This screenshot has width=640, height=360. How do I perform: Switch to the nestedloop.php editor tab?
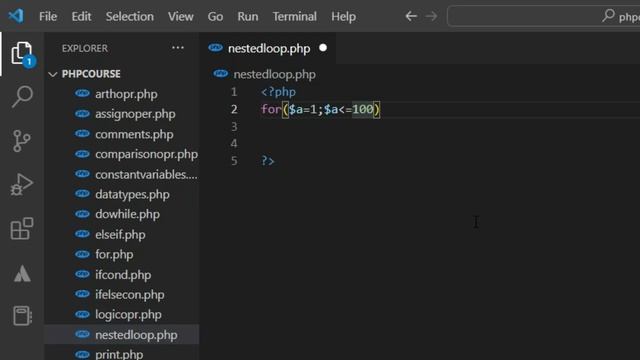(x=268, y=48)
